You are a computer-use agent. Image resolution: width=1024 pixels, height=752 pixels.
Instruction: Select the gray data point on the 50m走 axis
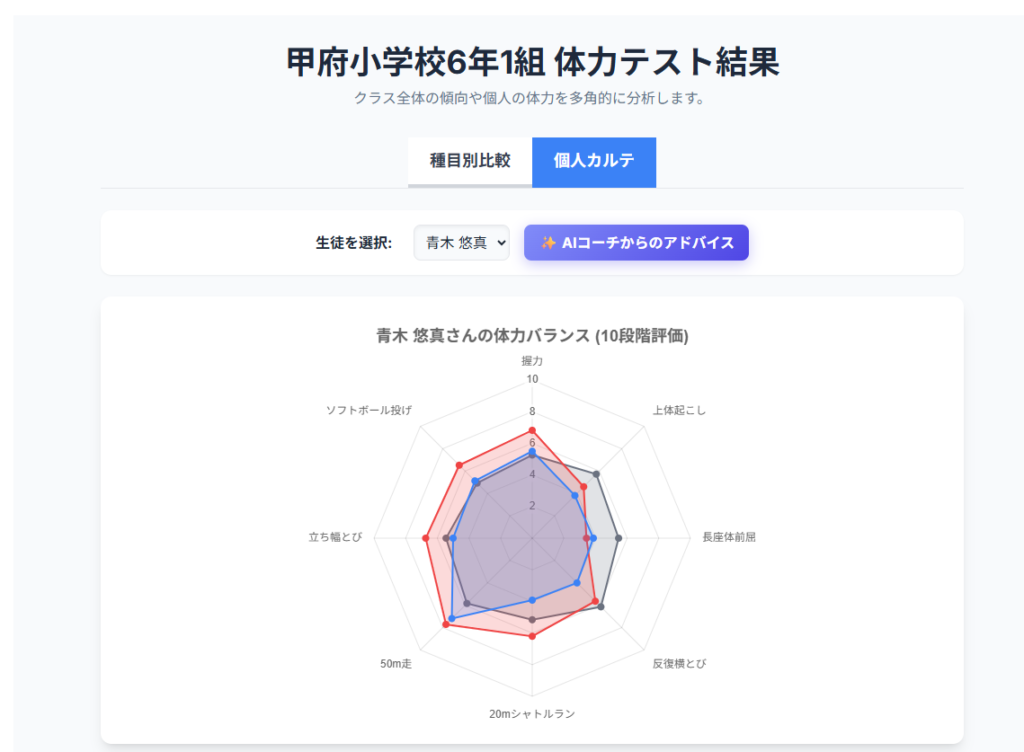pos(467,602)
